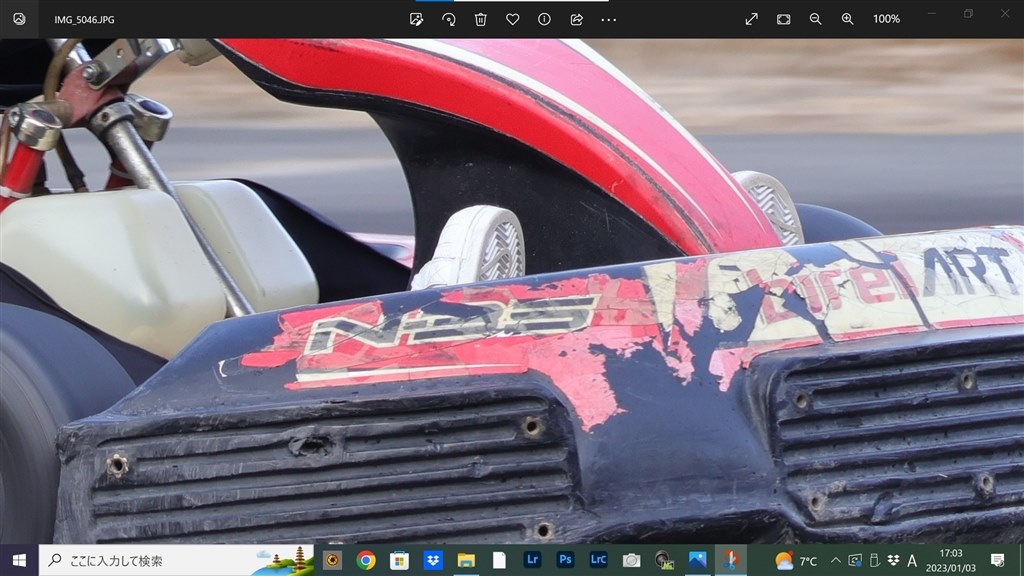Viewport: 1024px width, 576px height.
Task: Launch Lightroom Classic (LrC) from taskbar
Action: click(598, 560)
